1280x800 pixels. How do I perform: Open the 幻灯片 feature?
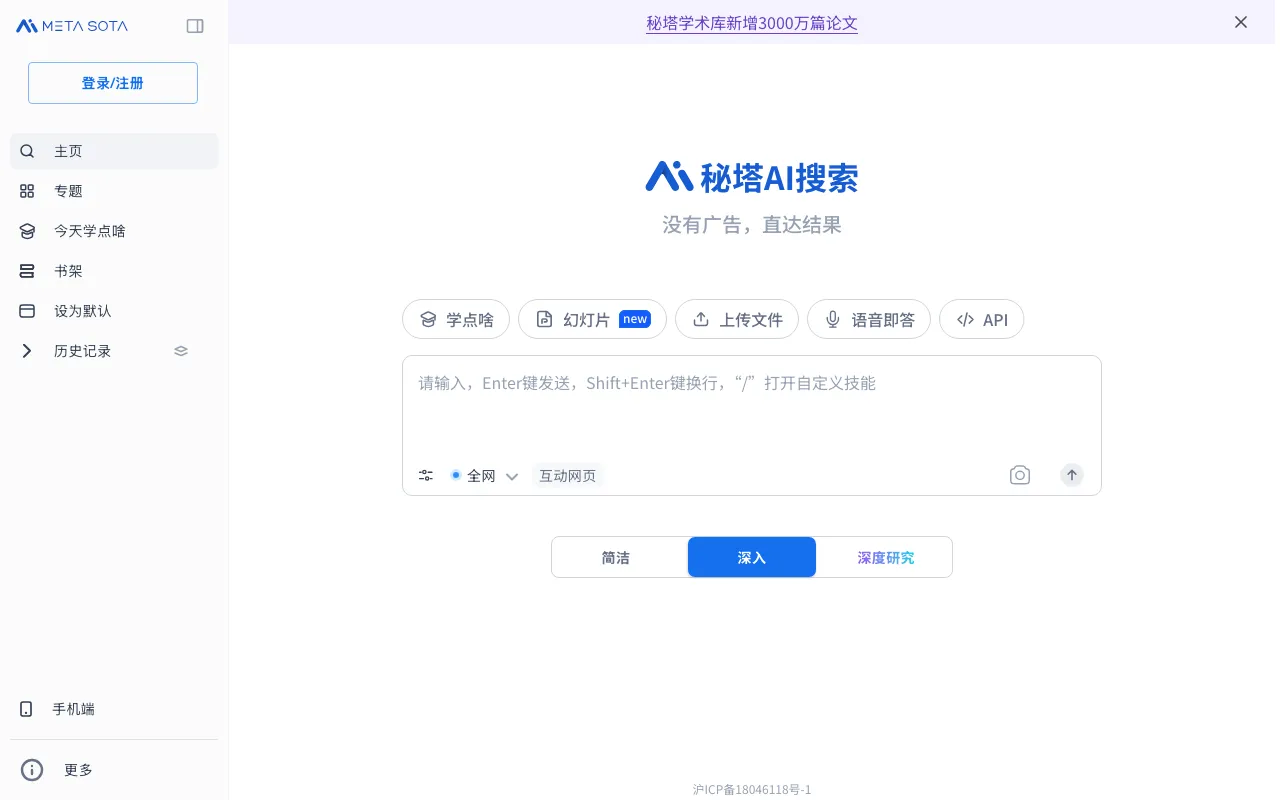coord(592,319)
